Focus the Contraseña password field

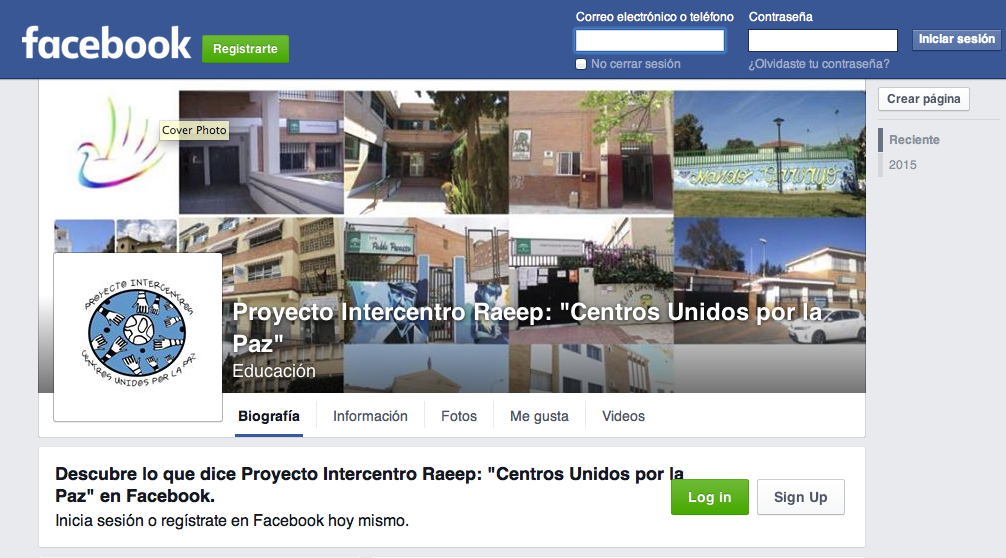coord(823,40)
